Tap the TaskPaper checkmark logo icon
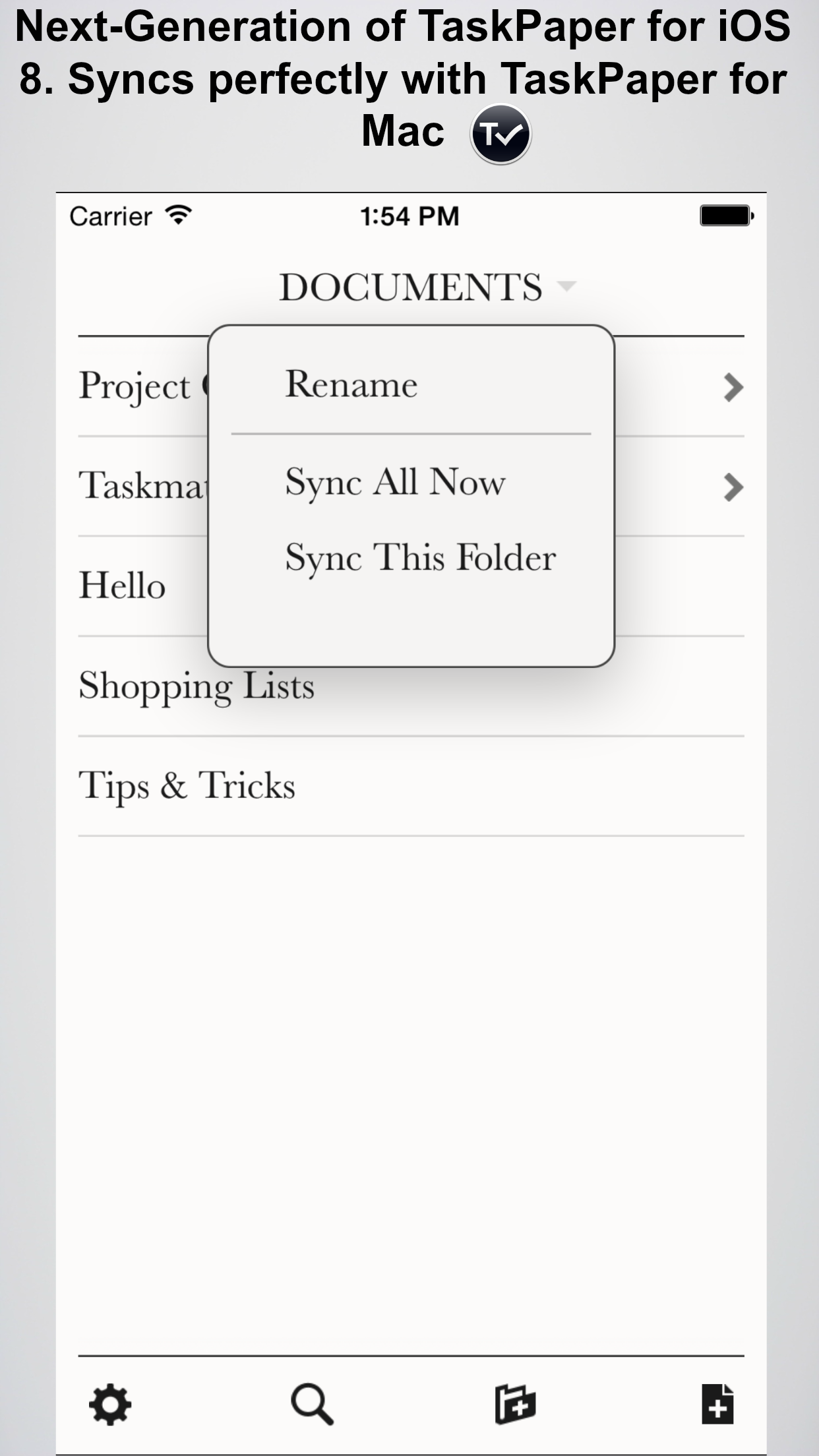The height and width of the screenshot is (1456, 819). [501, 134]
